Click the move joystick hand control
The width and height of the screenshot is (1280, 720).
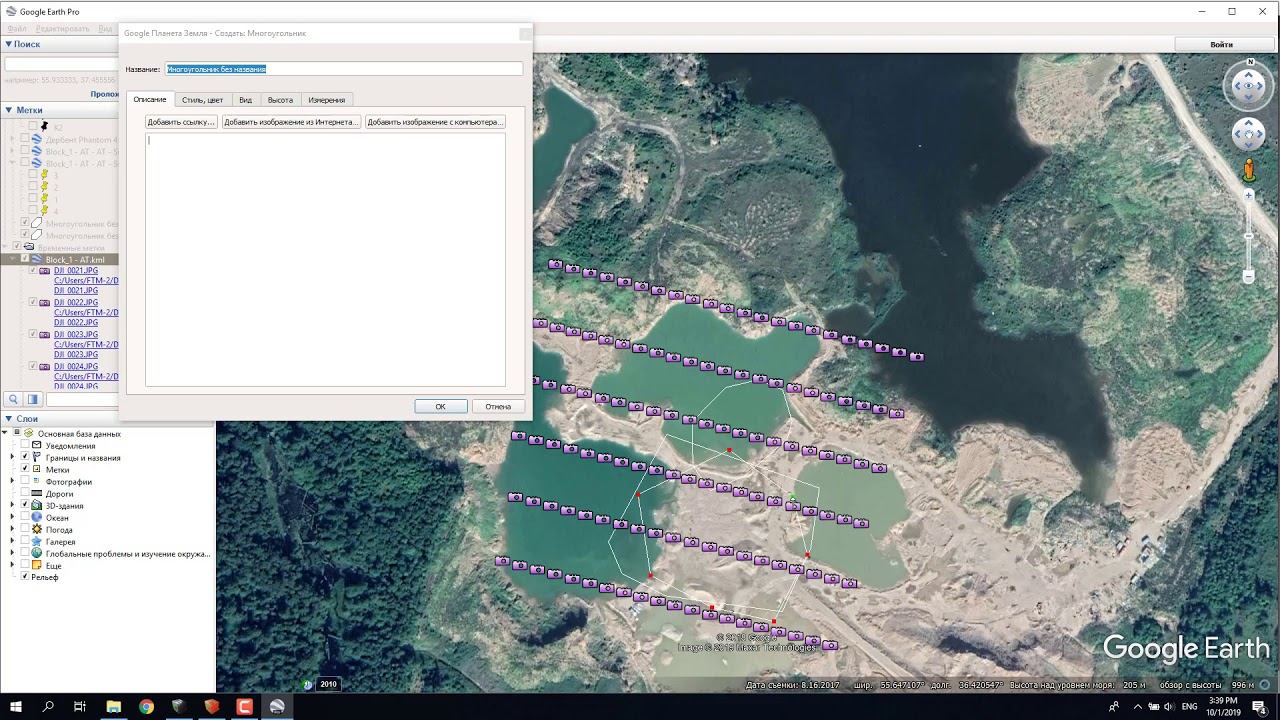[x=1248, y=133]
